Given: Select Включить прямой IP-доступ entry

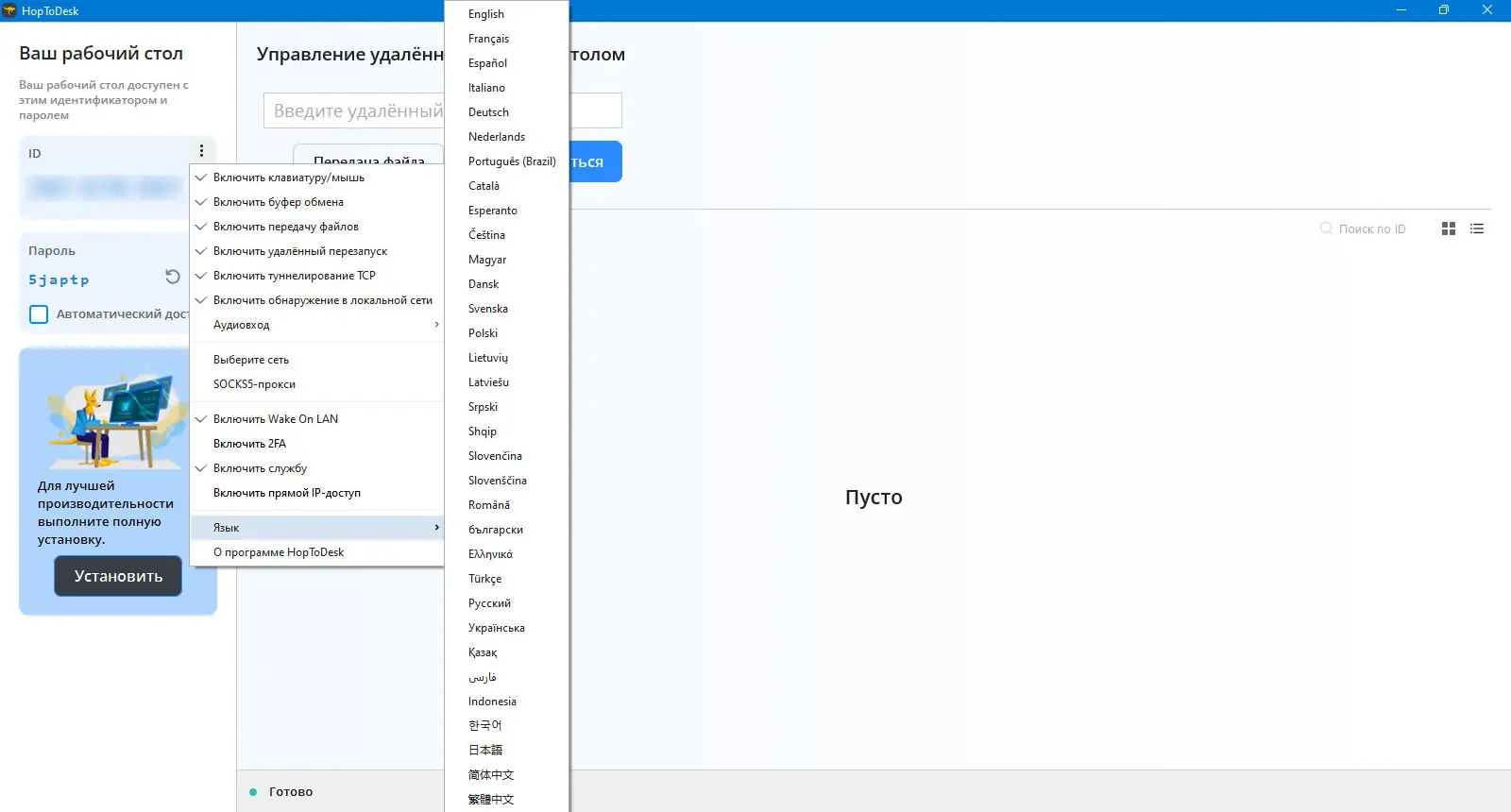Looking at the screenshot, I should pos(317,493).
